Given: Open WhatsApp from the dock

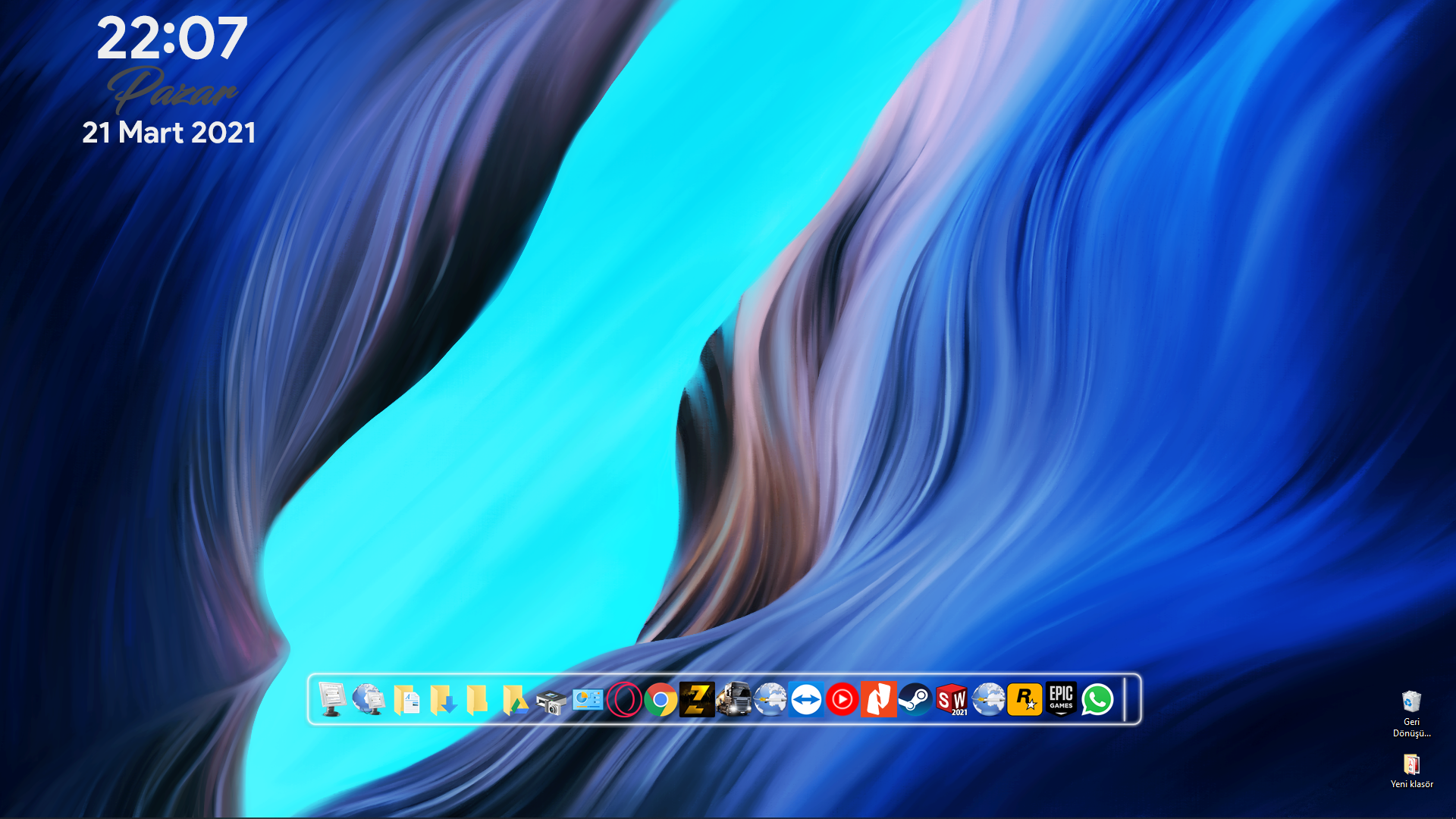Looking at the screenshot, I should coord(1097,699).
